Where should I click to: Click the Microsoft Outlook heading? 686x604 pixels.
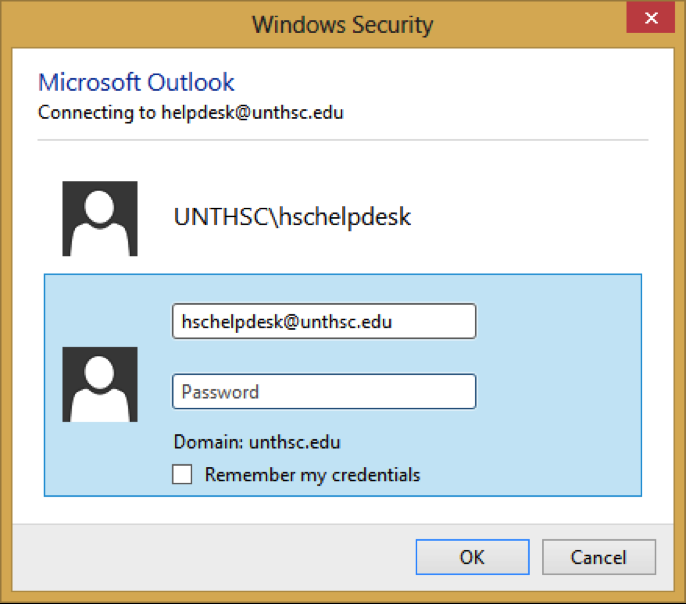click(136, 82)
